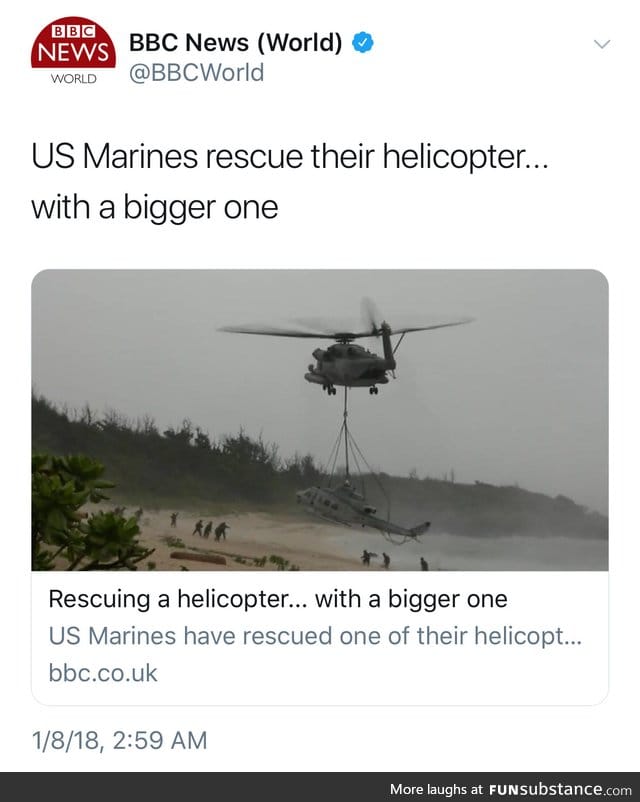Click 'with a bigger one' tweet line
Image resolution: width=640 pixels, height=802 pixels.
click(x=155, y=208)
